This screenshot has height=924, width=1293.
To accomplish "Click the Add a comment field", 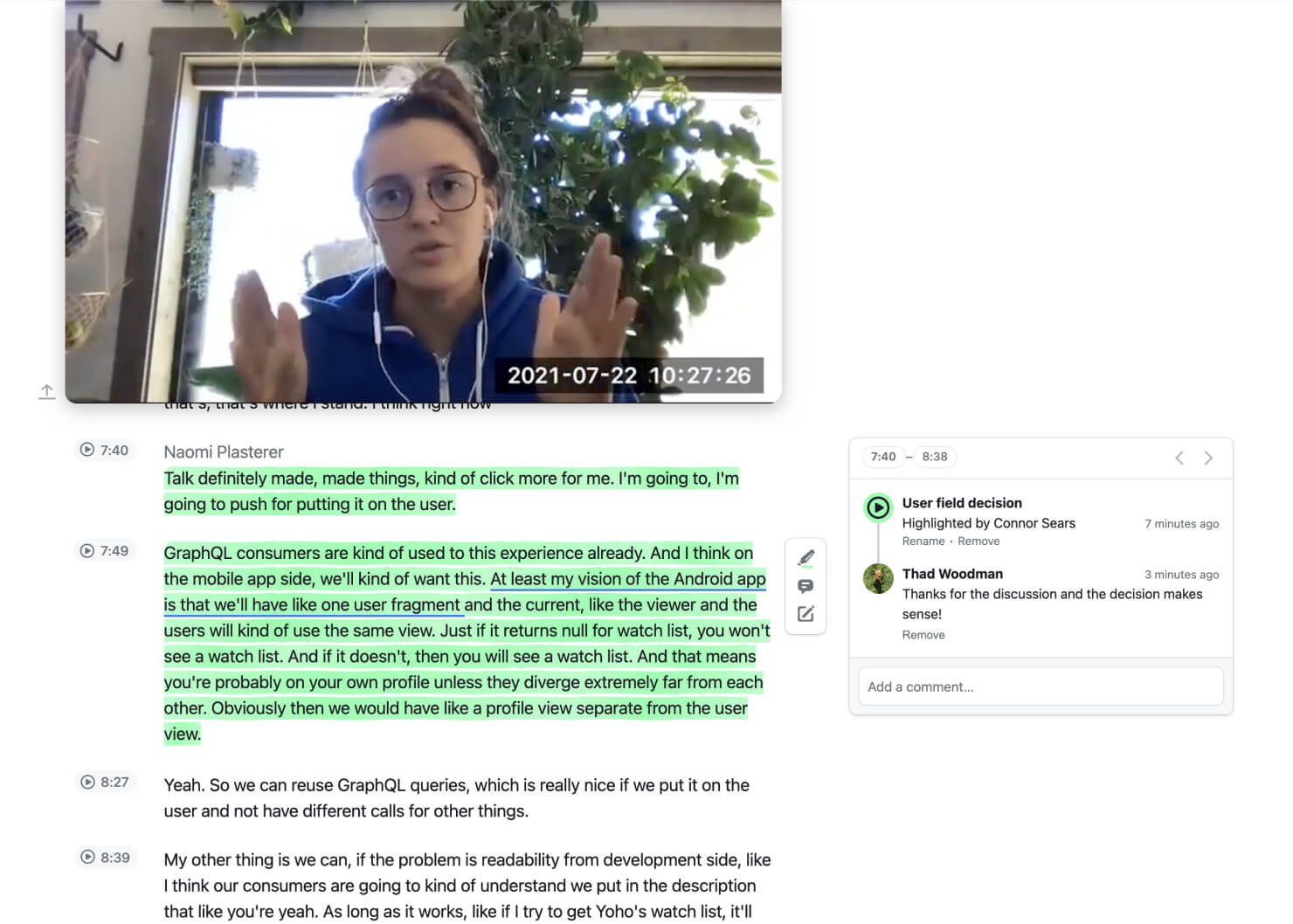I will [x=1041, y=686].
